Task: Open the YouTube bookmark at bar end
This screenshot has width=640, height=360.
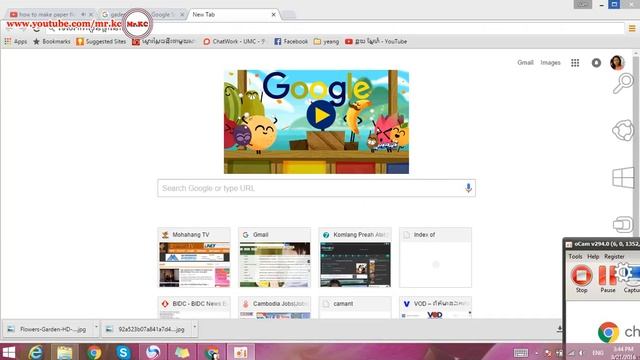Action: coord(376,41)
